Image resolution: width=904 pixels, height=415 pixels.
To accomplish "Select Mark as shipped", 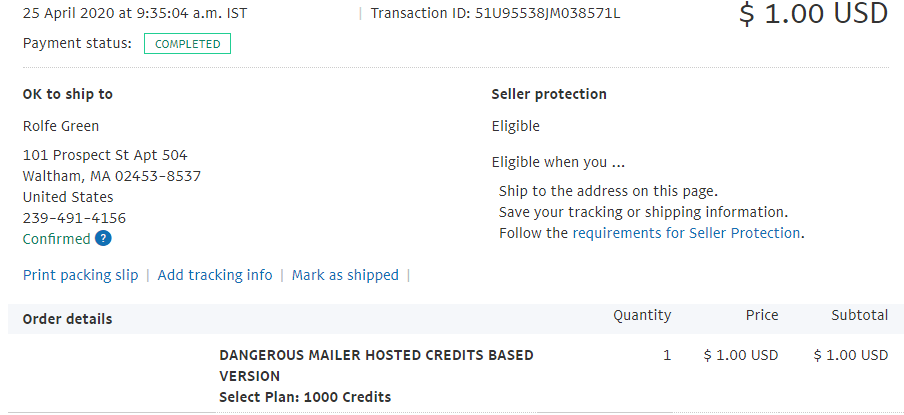I will 345,275.
